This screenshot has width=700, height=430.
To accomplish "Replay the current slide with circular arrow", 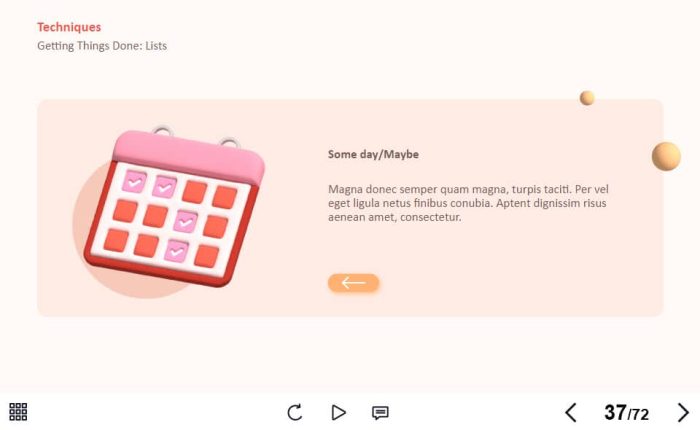I will [295, 412].
